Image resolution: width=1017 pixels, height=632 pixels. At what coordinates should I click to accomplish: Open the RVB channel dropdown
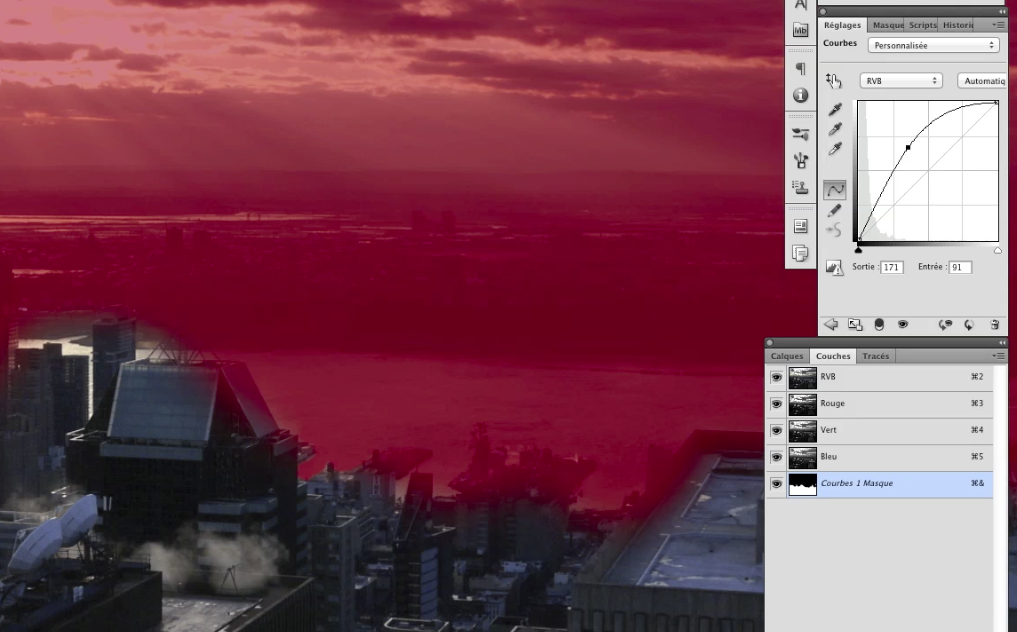pyautogui.click(x=901, y=81)
